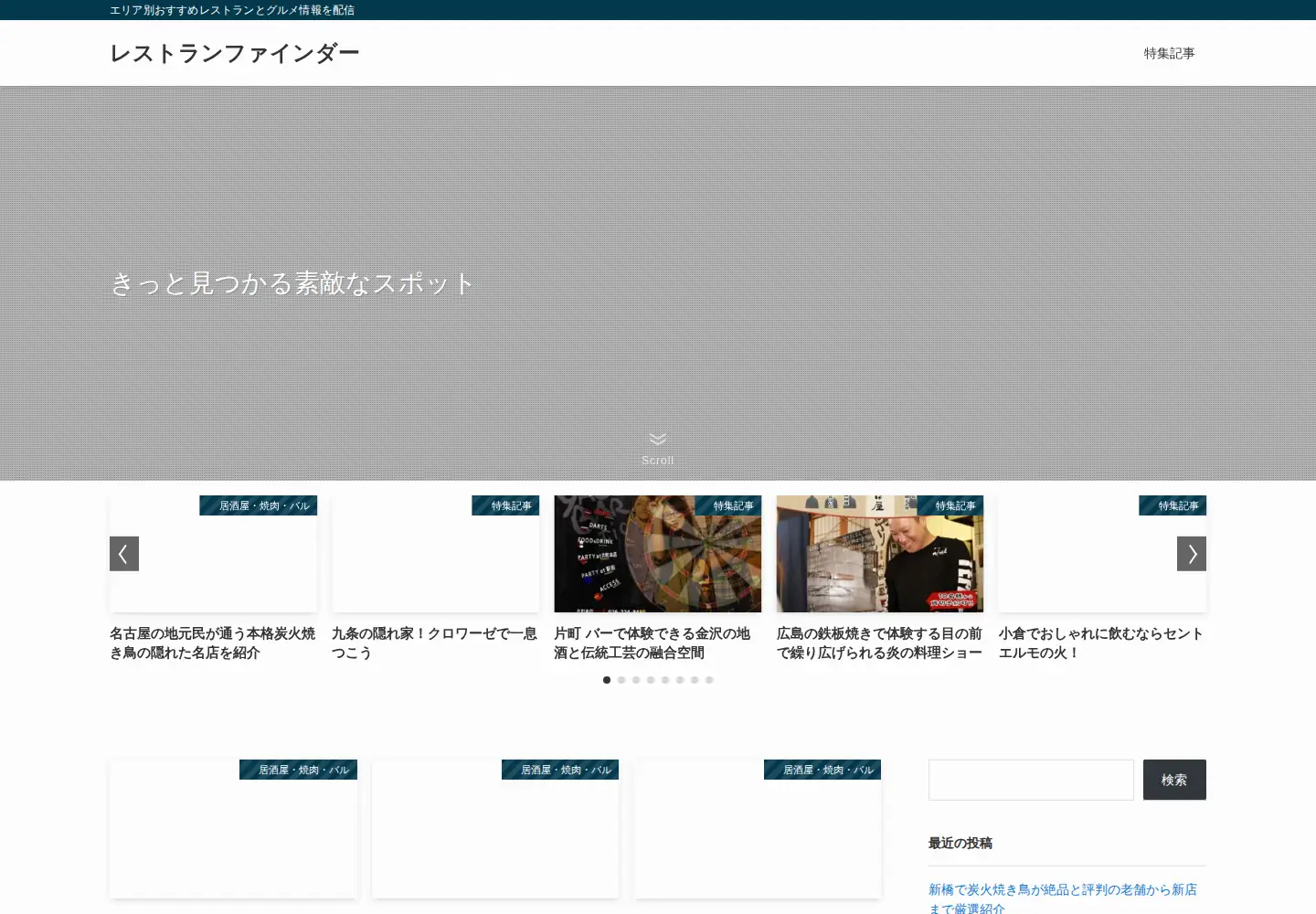Select the second carousel pagination dot
This screenshot has width=1316, height=914.
point(621,680)
